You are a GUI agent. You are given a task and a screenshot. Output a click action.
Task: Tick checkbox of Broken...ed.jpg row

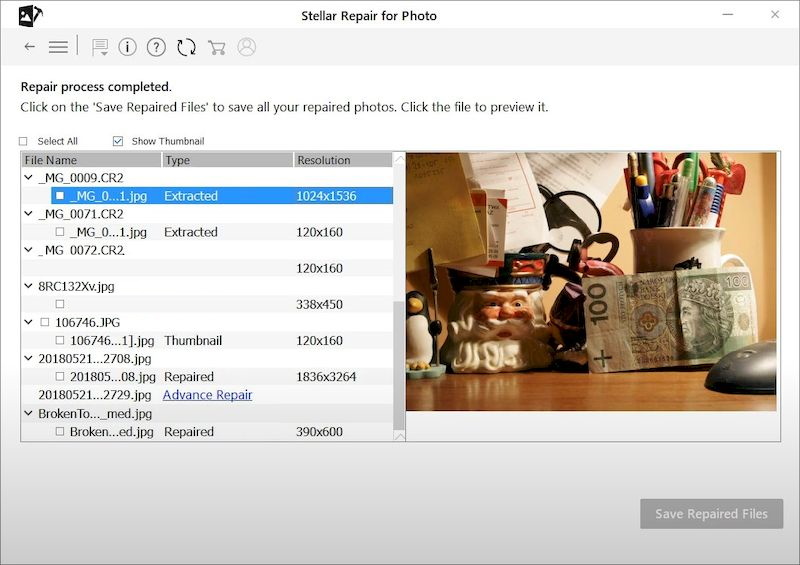click(60, 431)
